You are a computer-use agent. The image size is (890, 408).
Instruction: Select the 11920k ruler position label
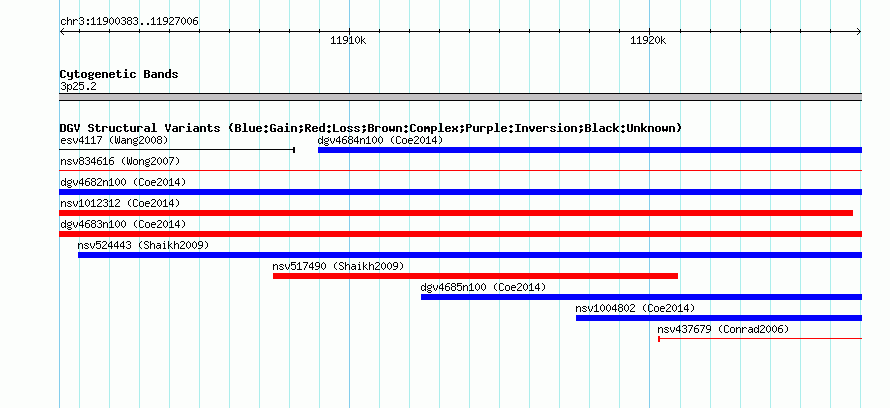(x=648, y=40)
